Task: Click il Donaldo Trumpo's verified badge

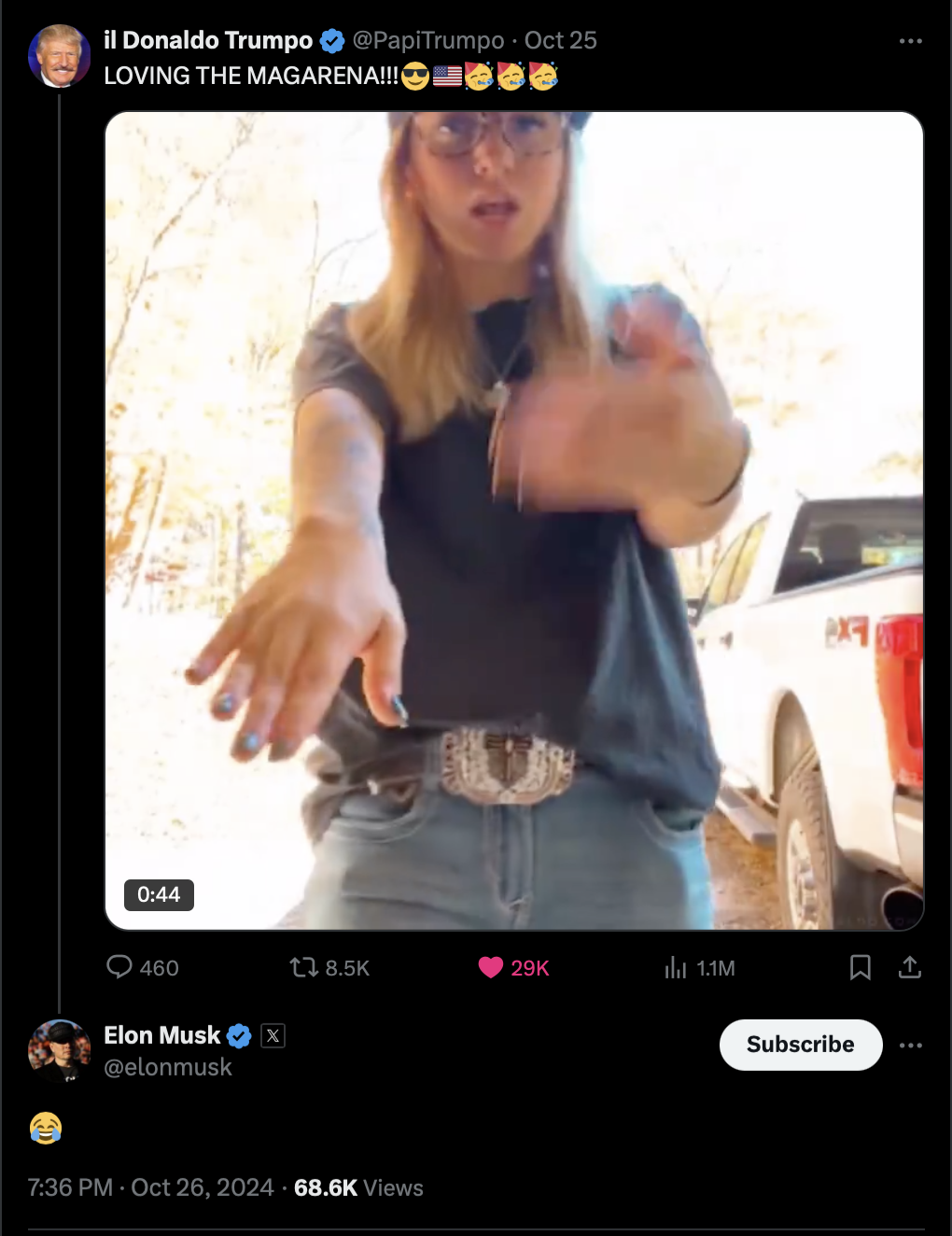Action: (332, 41)
